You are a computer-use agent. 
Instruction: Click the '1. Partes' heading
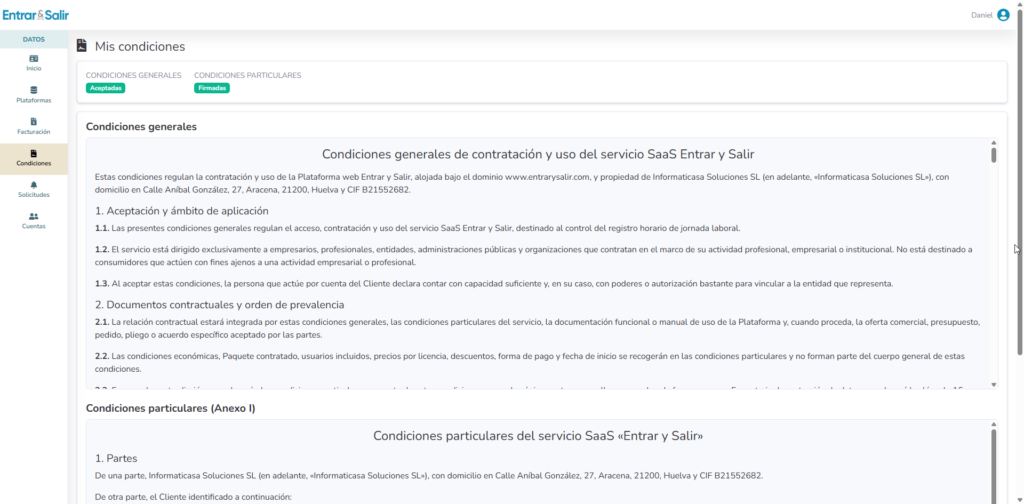pos(116,458)
